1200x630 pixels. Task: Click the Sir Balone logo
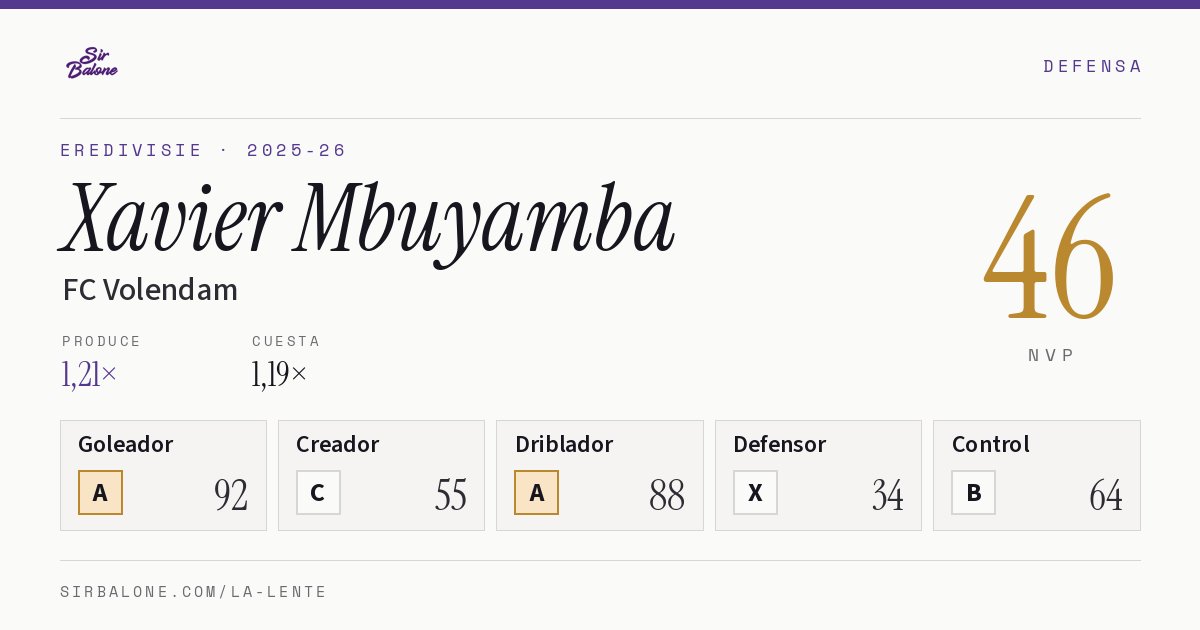point(92,63)
